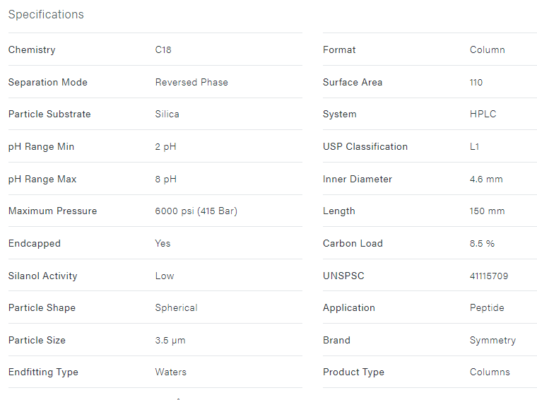Select the Chemistry value C18
Screen dimensions: 537x400
click(x=163, y=50)
